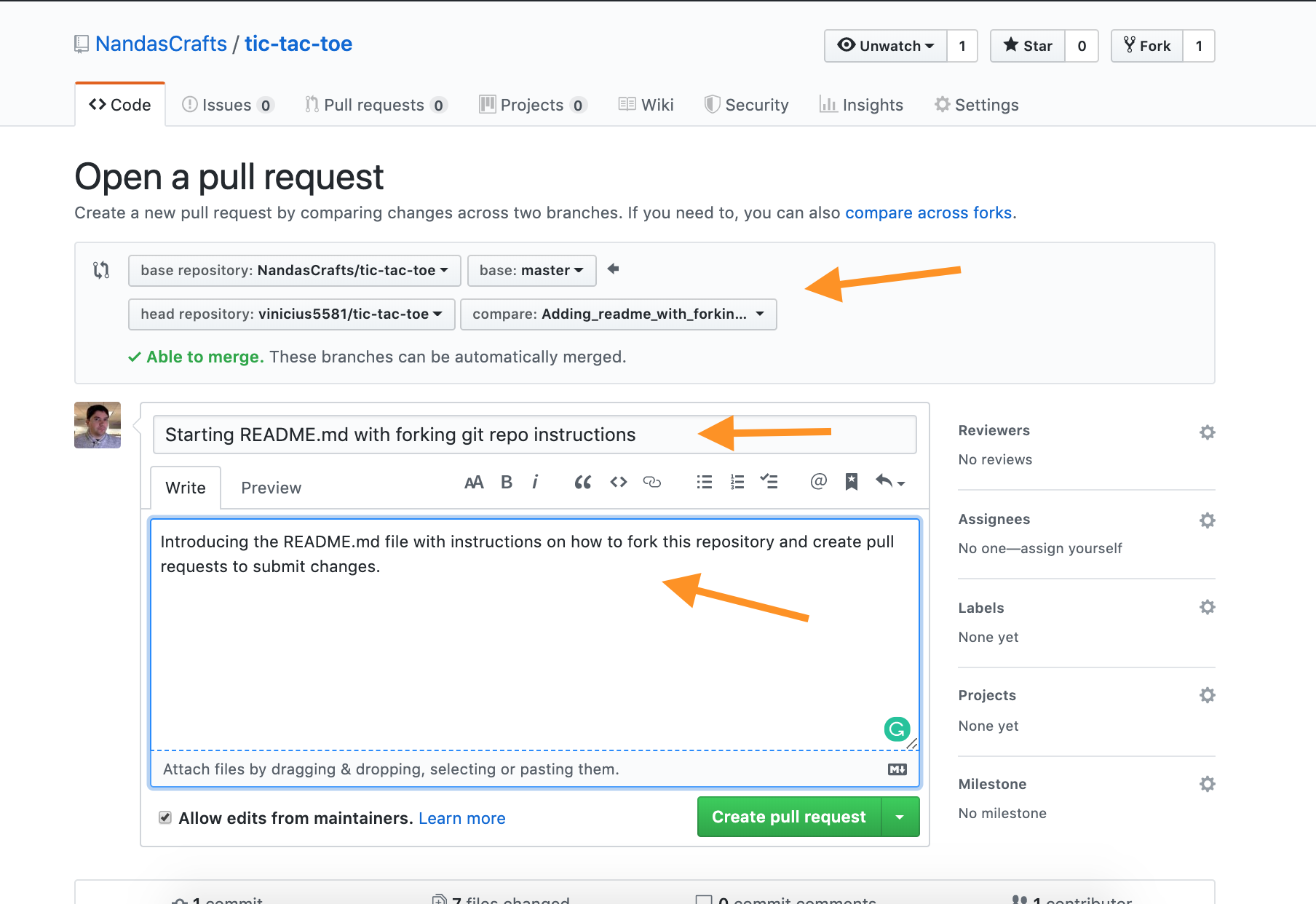This screenshot has height=904, width=1316.
Task: Insert code with the angle-brackets toolbar icon
Action: [619, 483]
